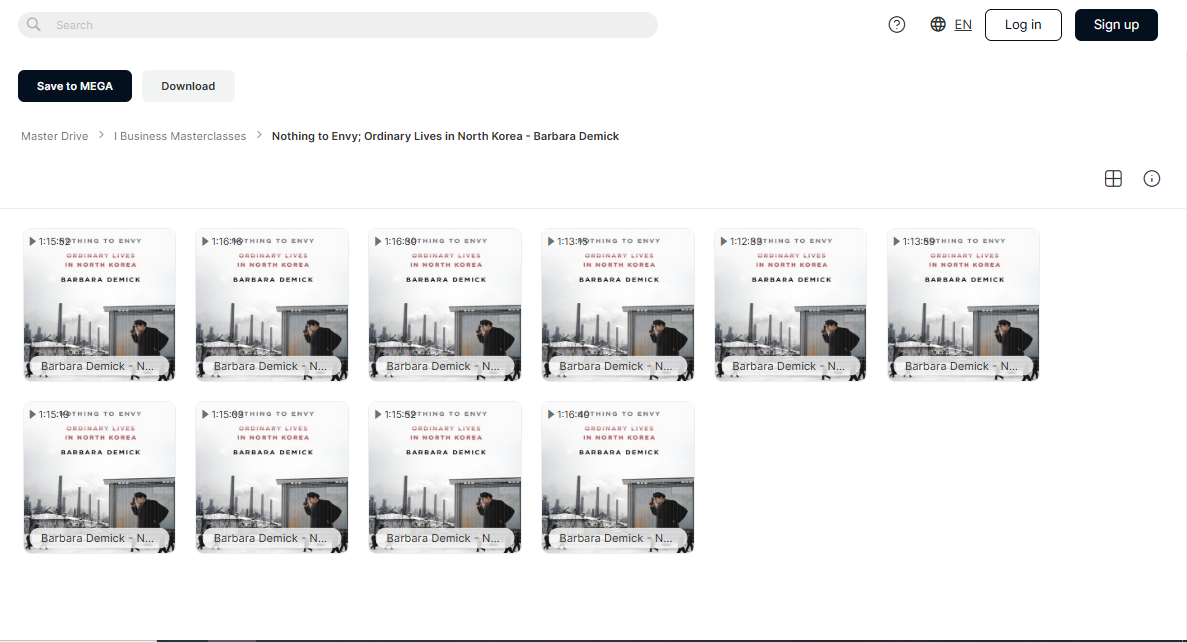This screenshot has width=1187, height=642.
Task: Open I Business Masterclasses breadcrumb
Action: [180, 136]
